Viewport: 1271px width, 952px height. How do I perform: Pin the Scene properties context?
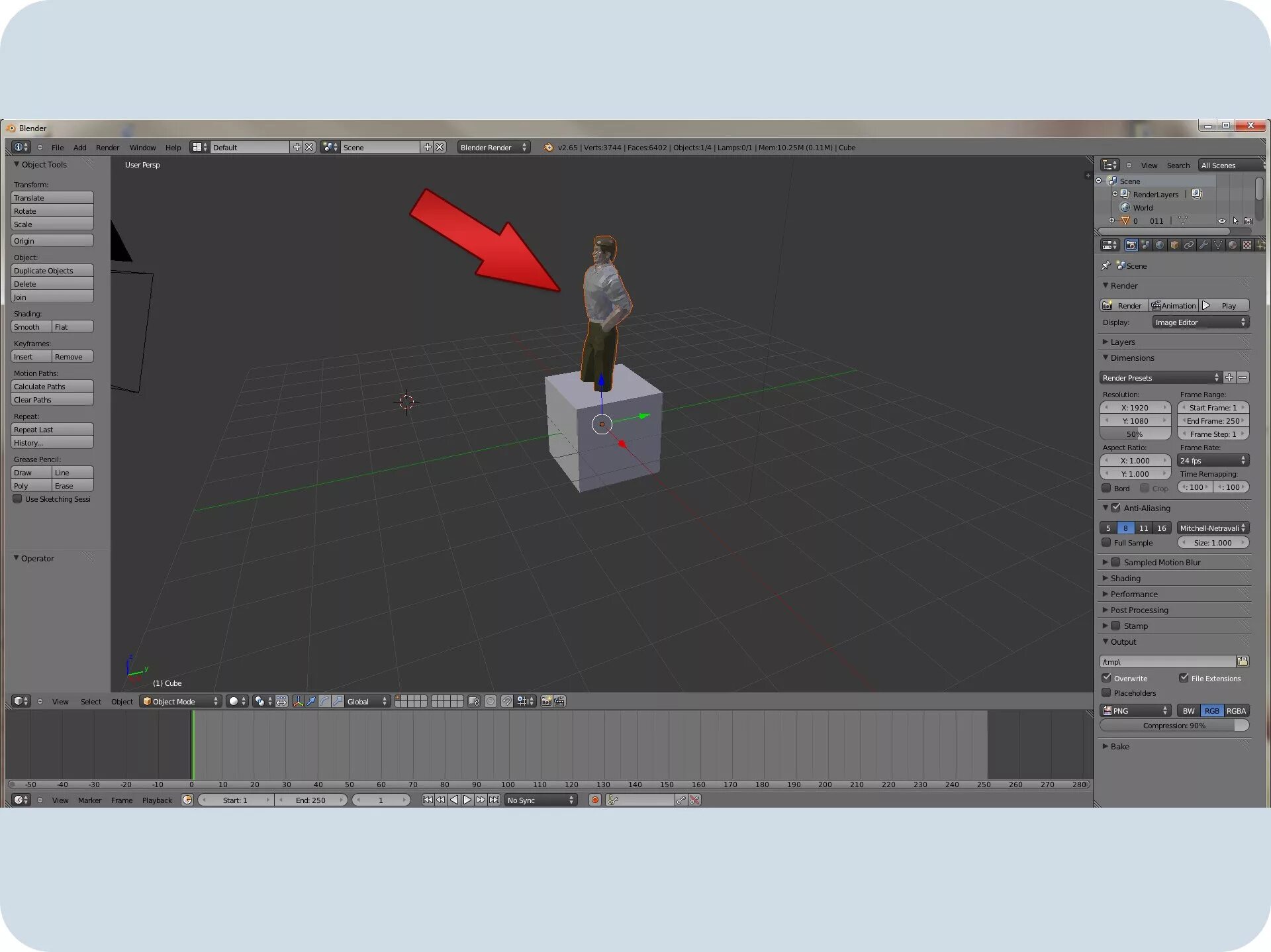[x=1106, y=265]
